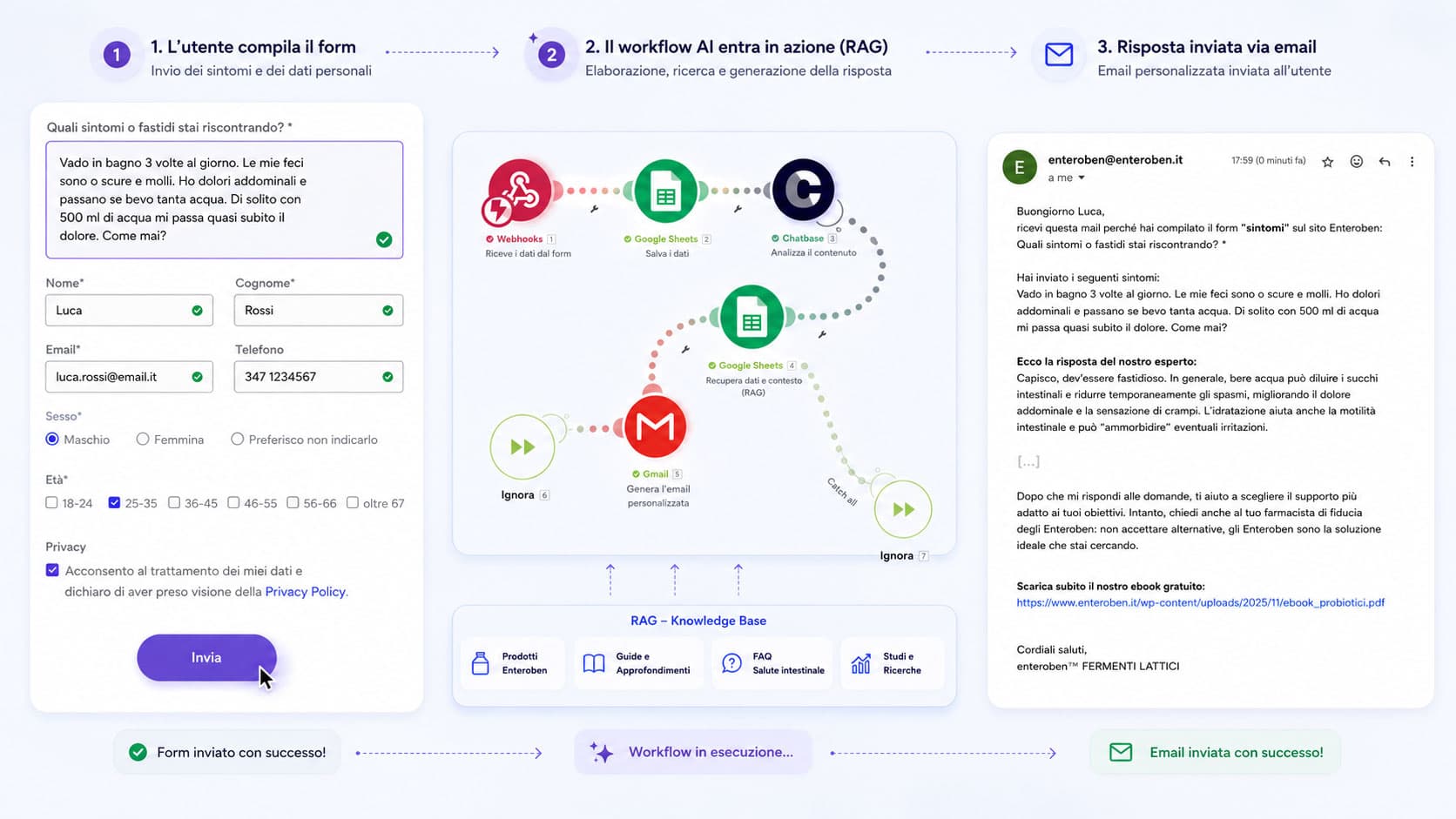This screenshot has height=819, width=1456.
Task: Open Guide e Approfondimenti card
Action: click(638, 663)
